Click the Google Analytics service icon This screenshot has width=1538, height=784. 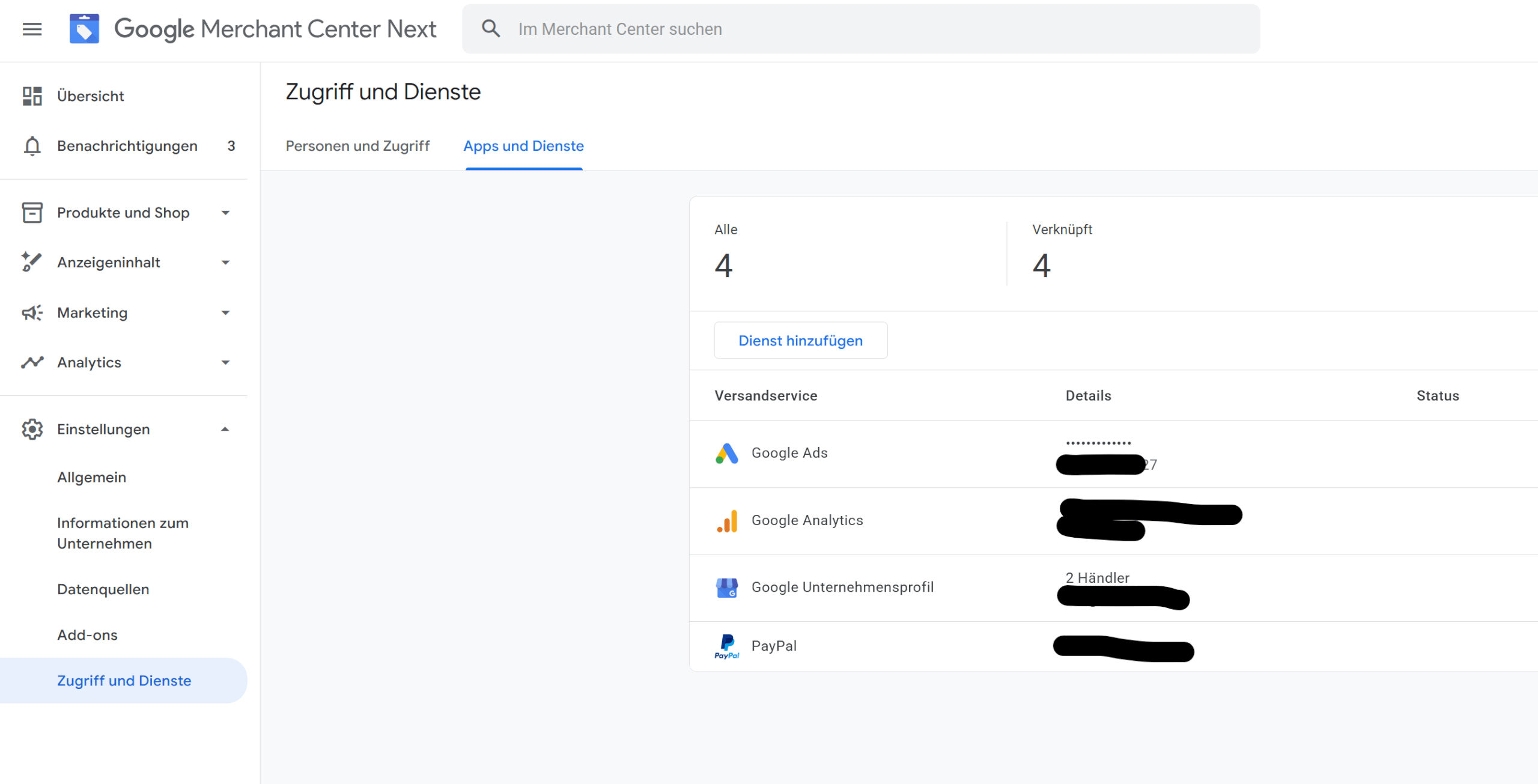click(x=727, y=521)
